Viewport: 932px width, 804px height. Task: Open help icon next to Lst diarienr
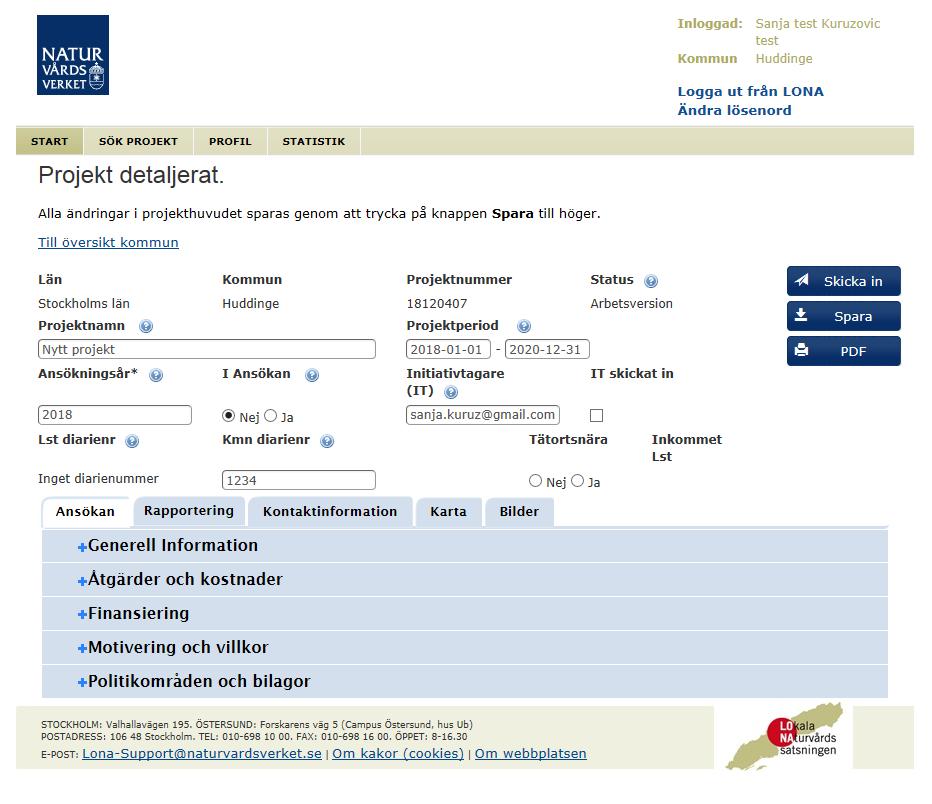(132, 441)
